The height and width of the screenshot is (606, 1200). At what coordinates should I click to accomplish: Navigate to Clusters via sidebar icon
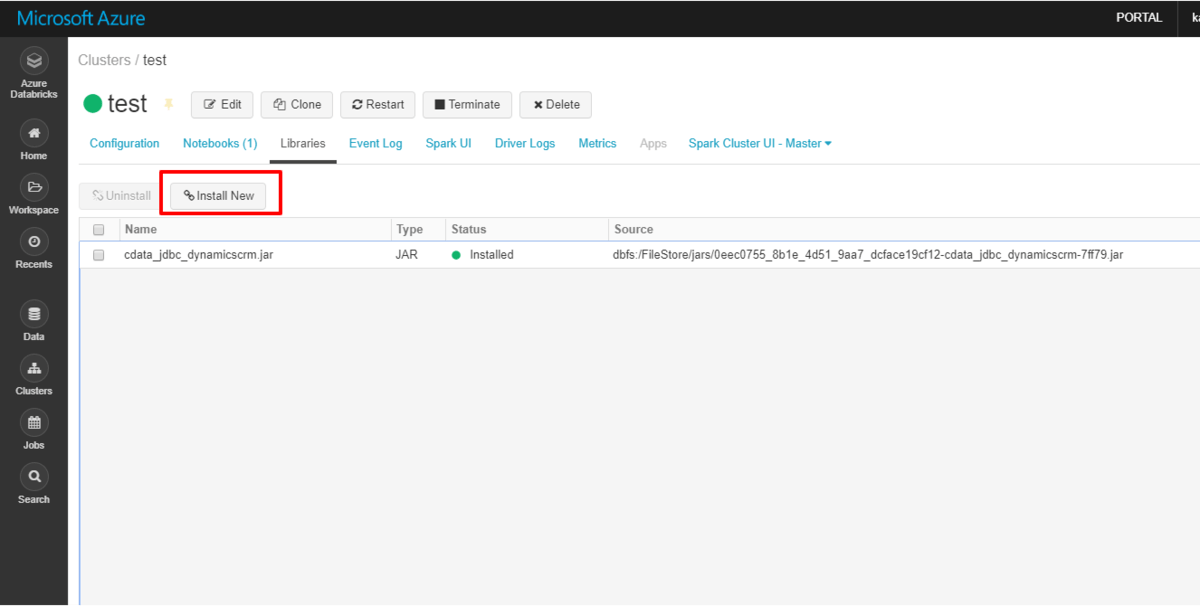(x=34, y=368)
